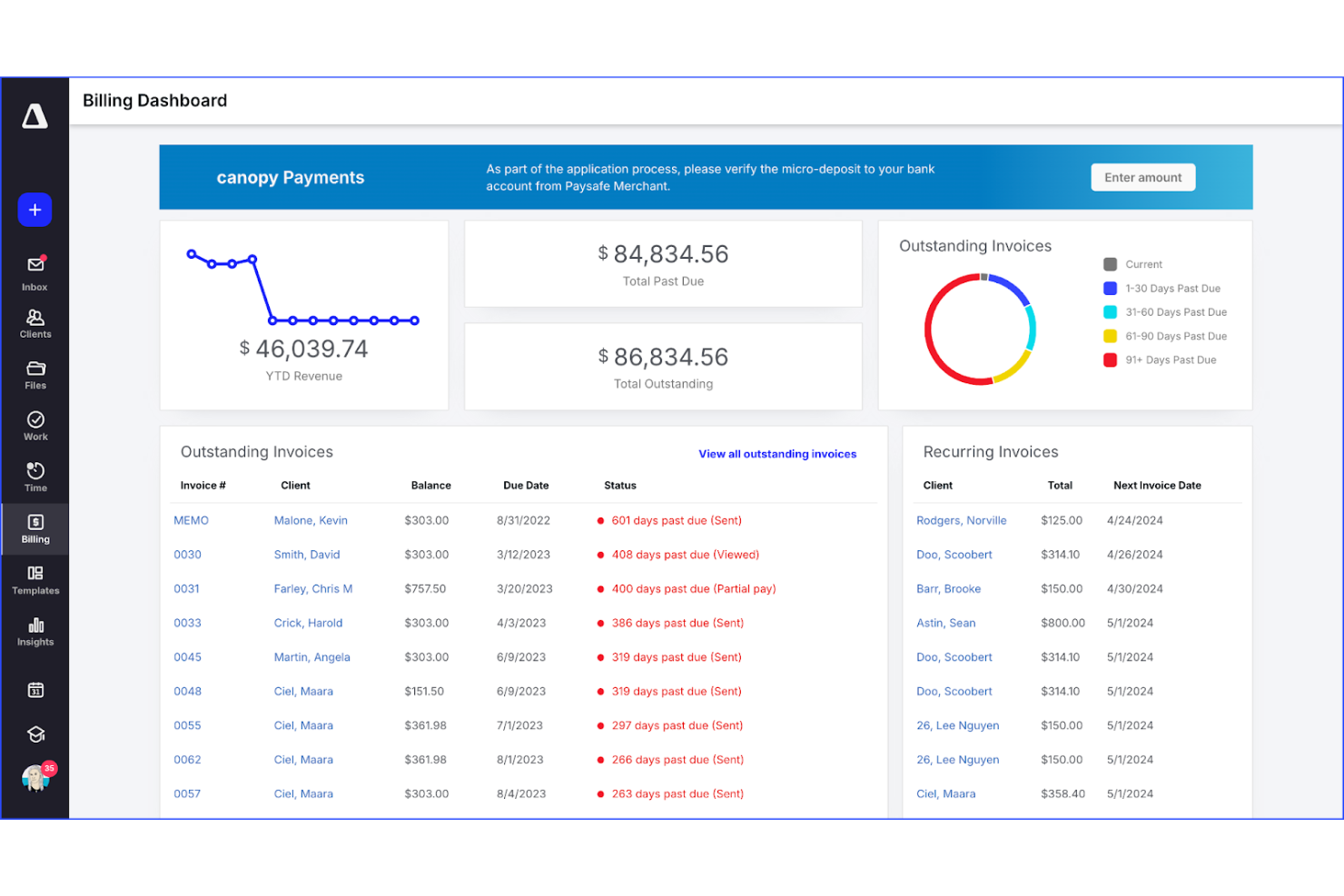Click the Invoice # column header
1344x896 pixels.
click(203, 486)
